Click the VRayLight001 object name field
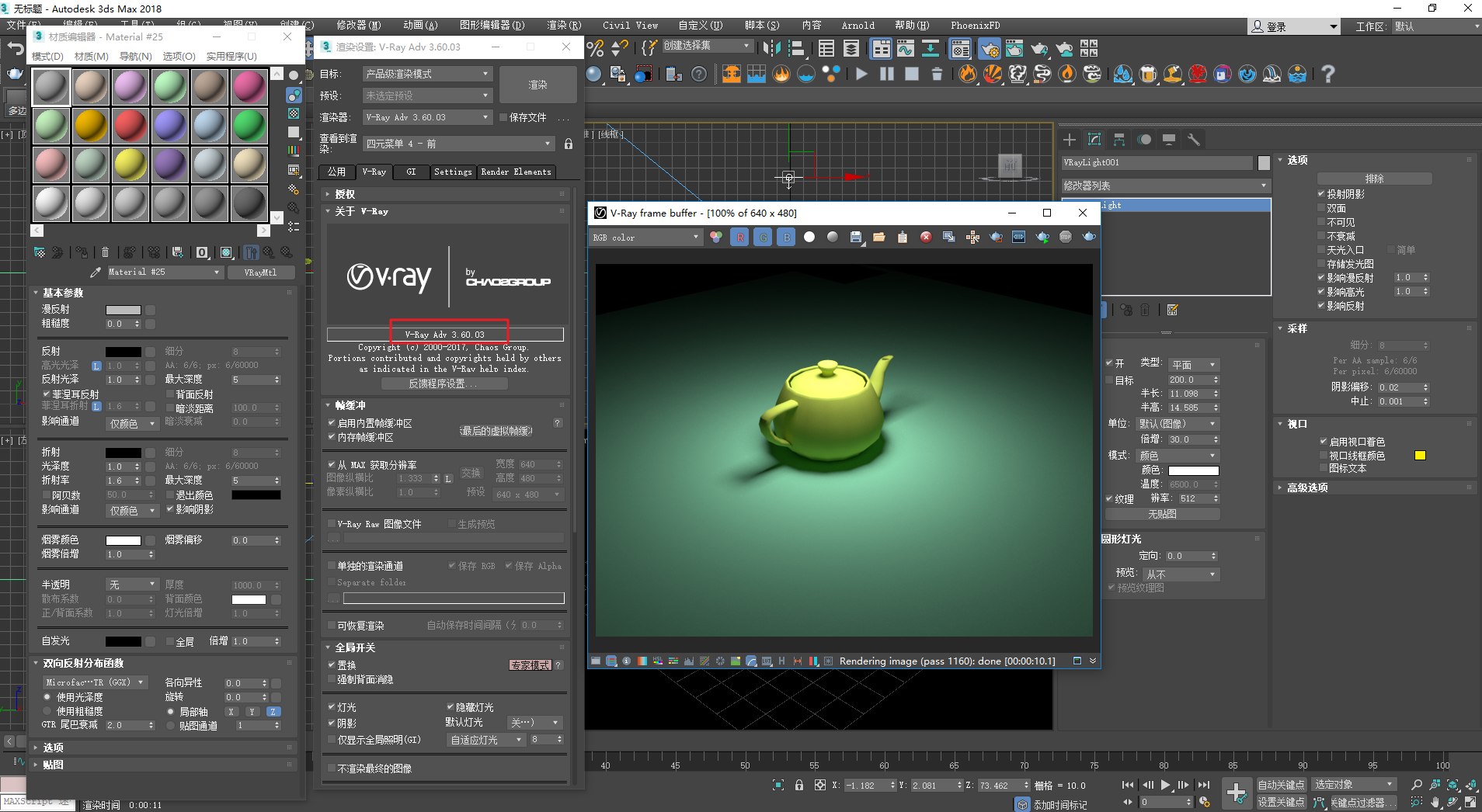The width and height of the screenshot is (1482, 812). 1157,163
